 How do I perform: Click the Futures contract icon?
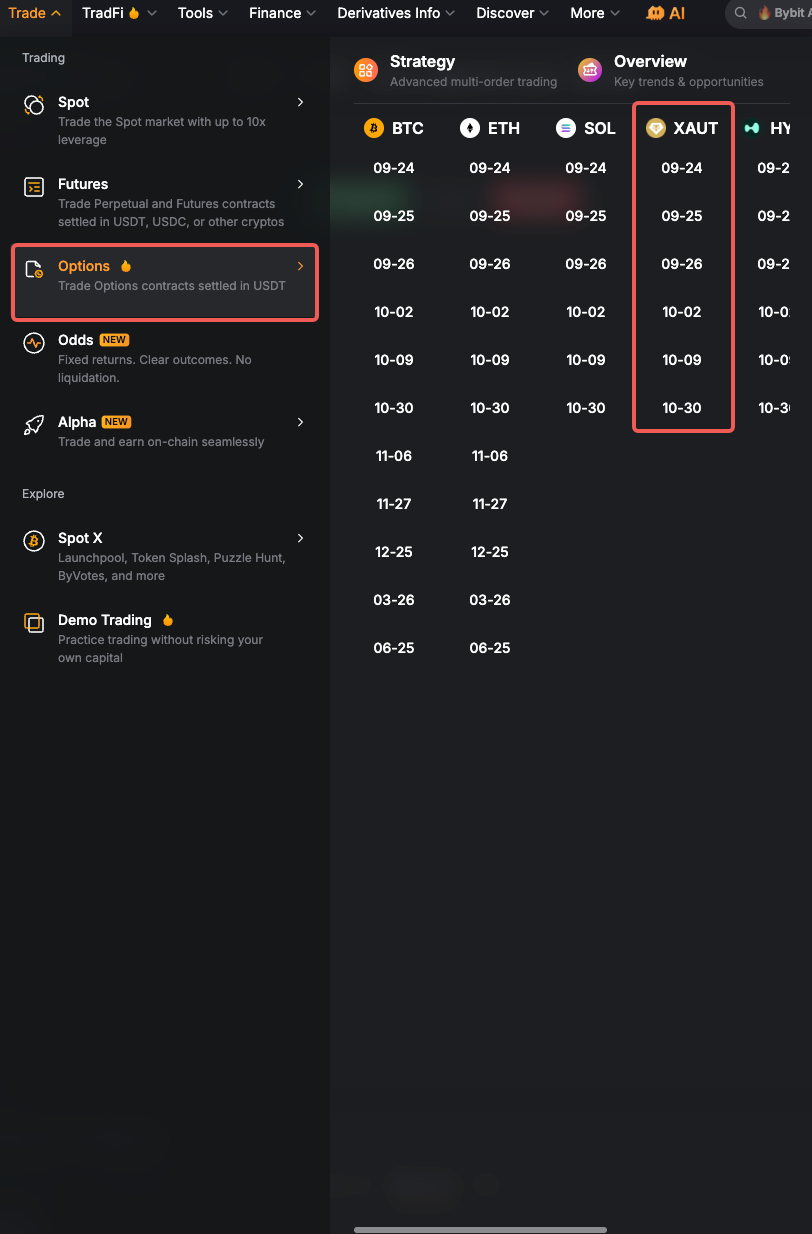coord(34,187)
